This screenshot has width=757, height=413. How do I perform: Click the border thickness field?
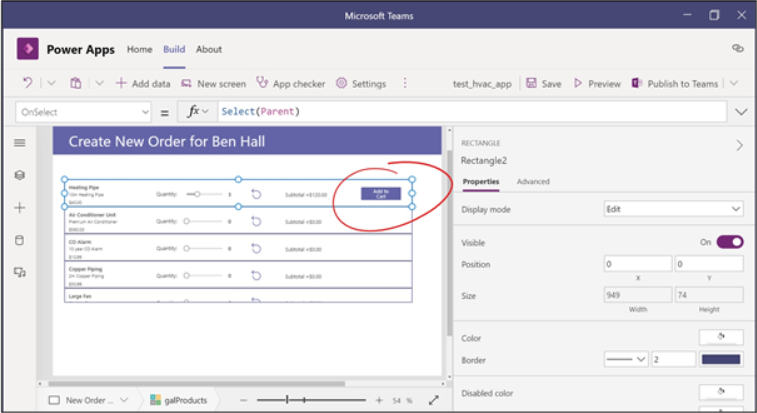pos(673,359)
